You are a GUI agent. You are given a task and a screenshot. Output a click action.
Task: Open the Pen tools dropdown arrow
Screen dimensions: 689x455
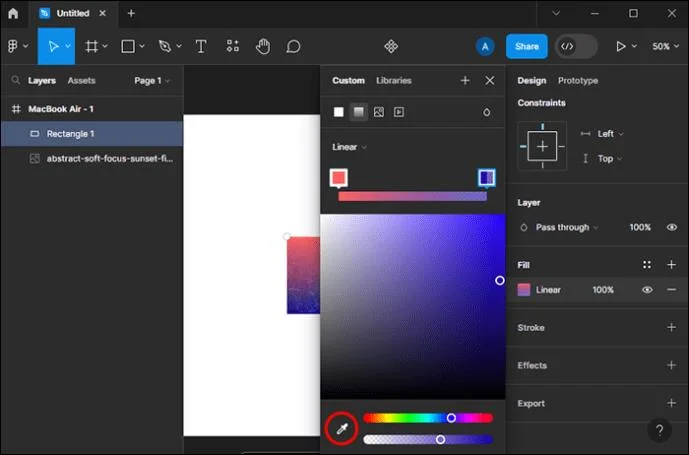[x=179, y=46]
